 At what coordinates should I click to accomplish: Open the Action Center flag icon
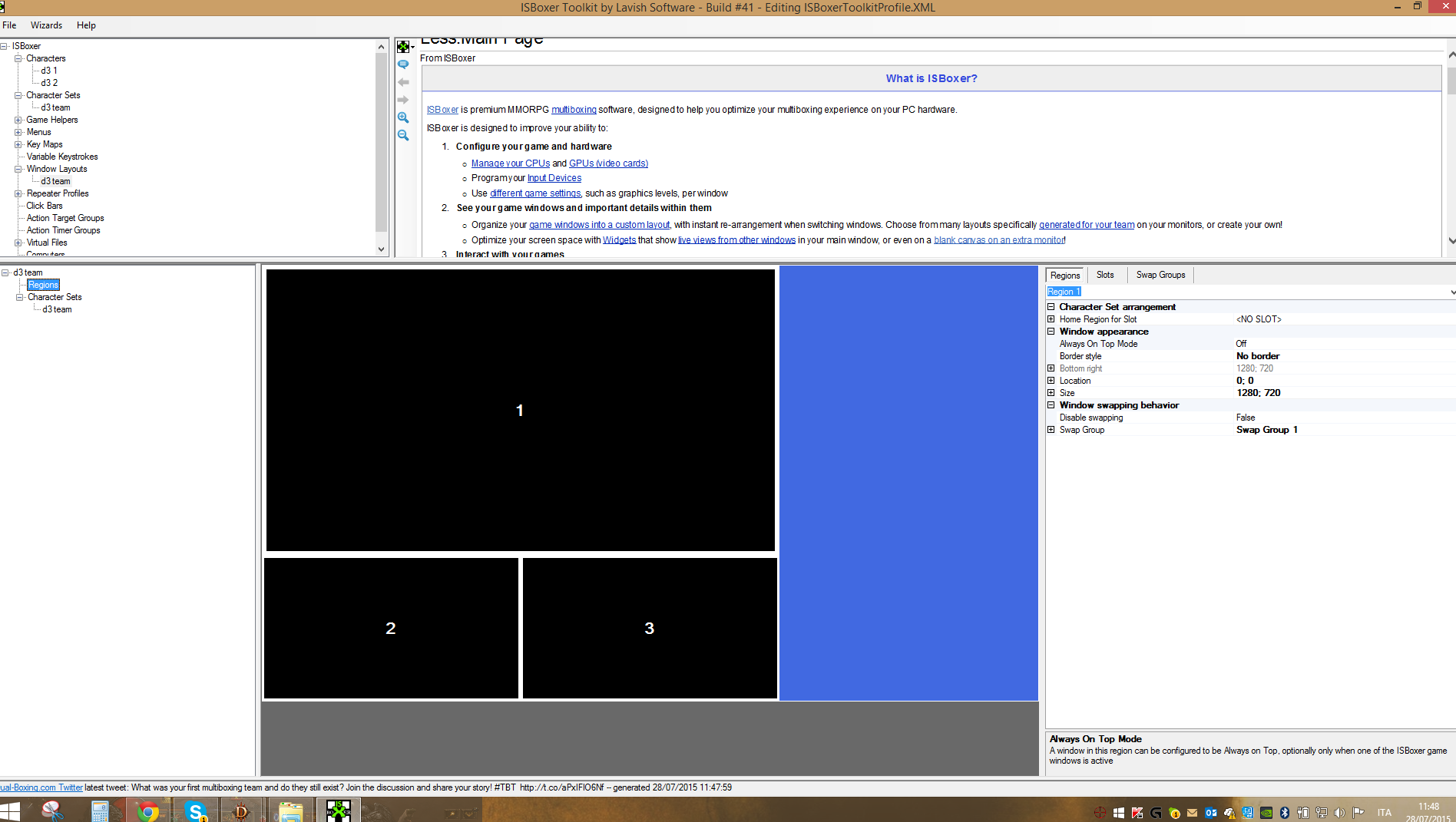tap(1358, 813)
